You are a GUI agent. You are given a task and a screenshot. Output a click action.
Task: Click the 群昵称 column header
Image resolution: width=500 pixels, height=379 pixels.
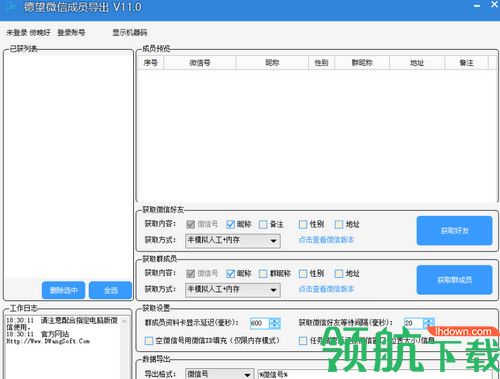click(x=362, y=63)
